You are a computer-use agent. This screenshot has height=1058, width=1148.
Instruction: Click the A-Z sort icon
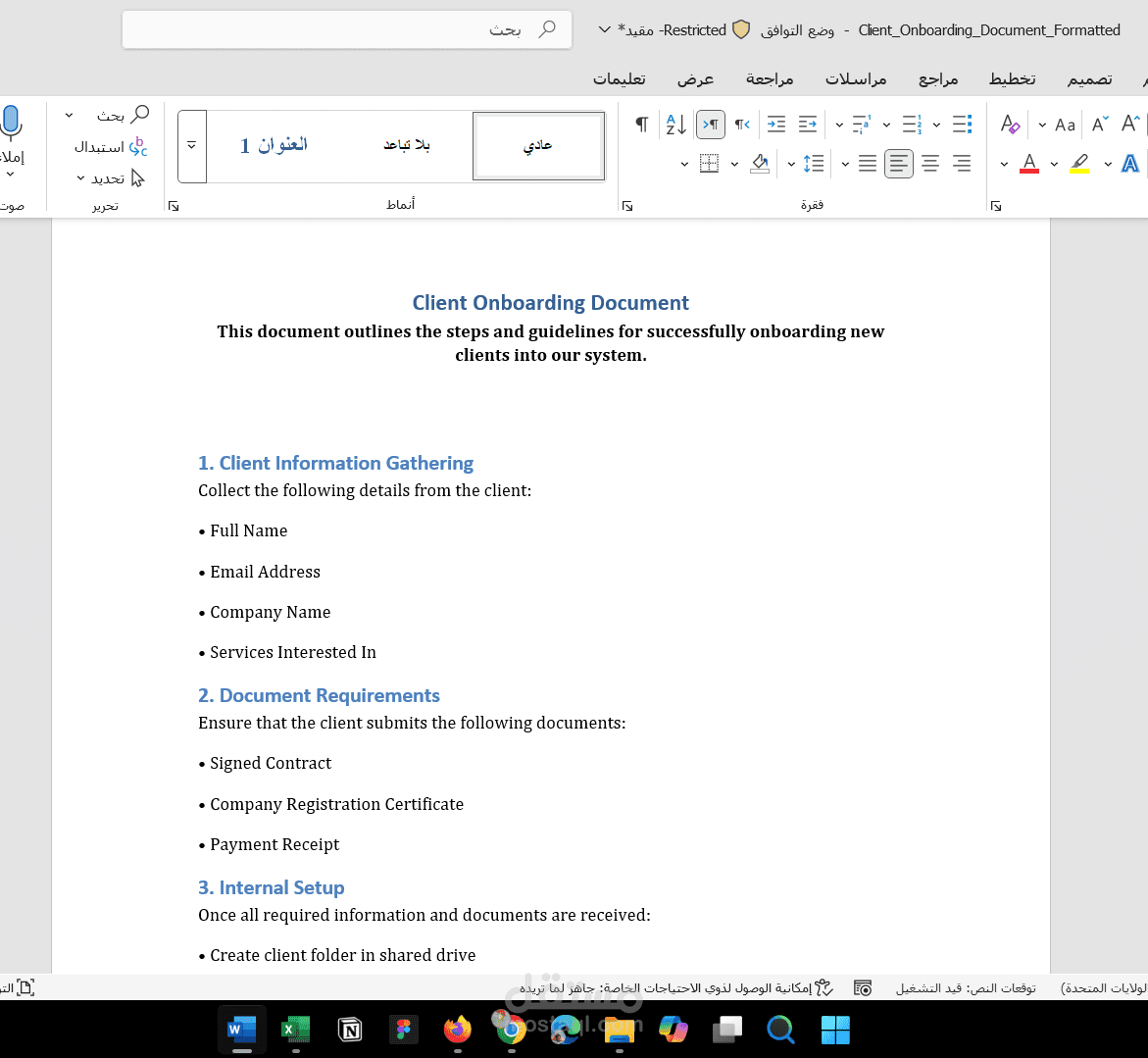(x=675, y=125)
